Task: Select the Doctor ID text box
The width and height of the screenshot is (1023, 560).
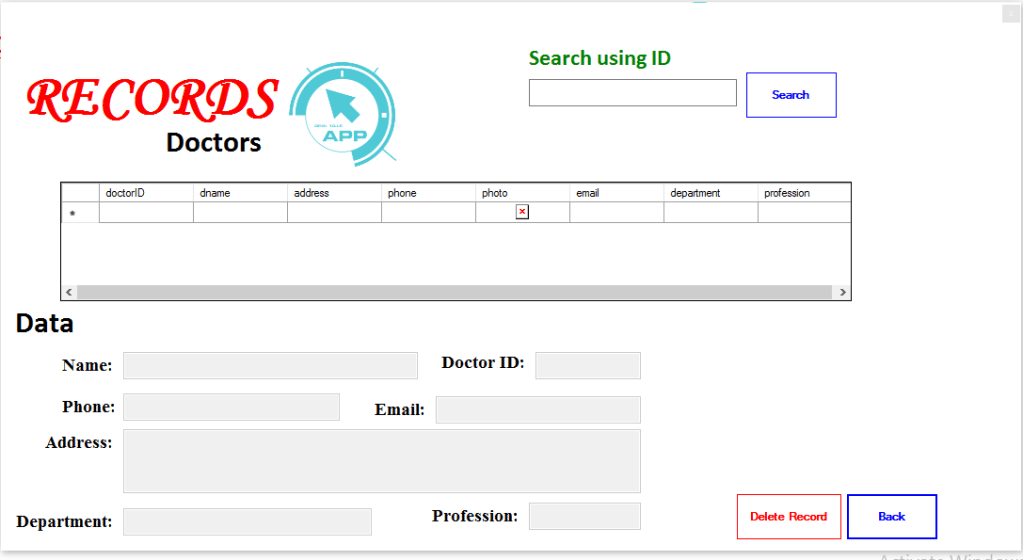Action: pos(587,365)
